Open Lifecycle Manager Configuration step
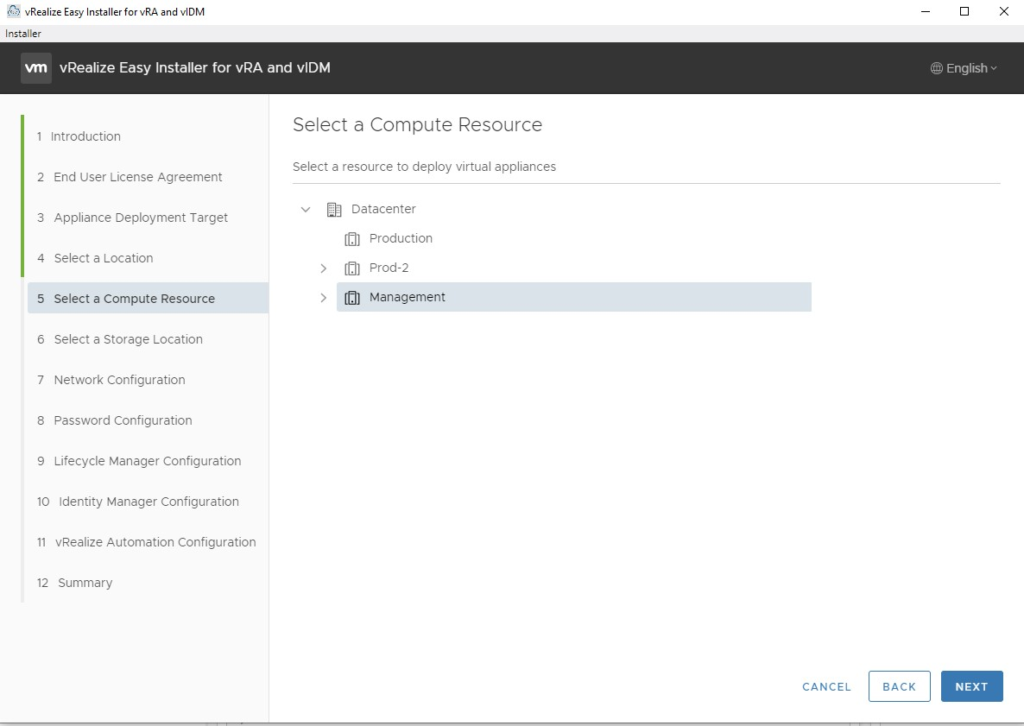The image size is (1024, 726). point(139,460)
